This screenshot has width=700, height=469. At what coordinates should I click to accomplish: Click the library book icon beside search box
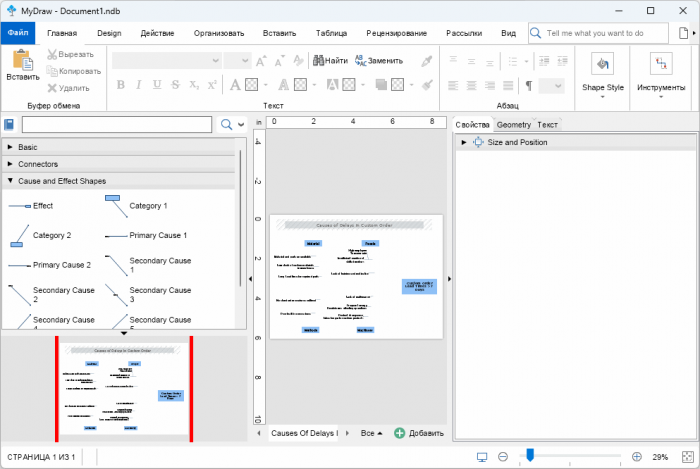(x=10, y=125)
